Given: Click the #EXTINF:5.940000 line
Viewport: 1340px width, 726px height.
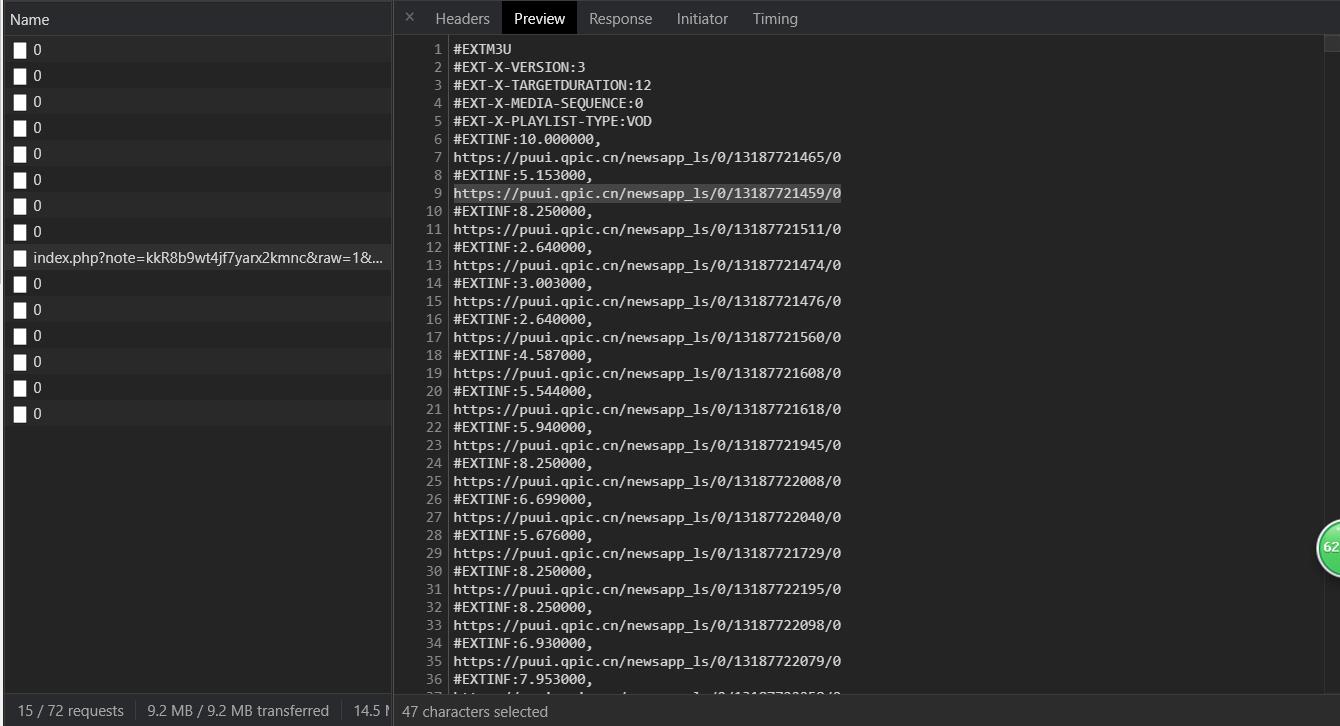Looking at the screenshot, I should [x=523, y=427].
